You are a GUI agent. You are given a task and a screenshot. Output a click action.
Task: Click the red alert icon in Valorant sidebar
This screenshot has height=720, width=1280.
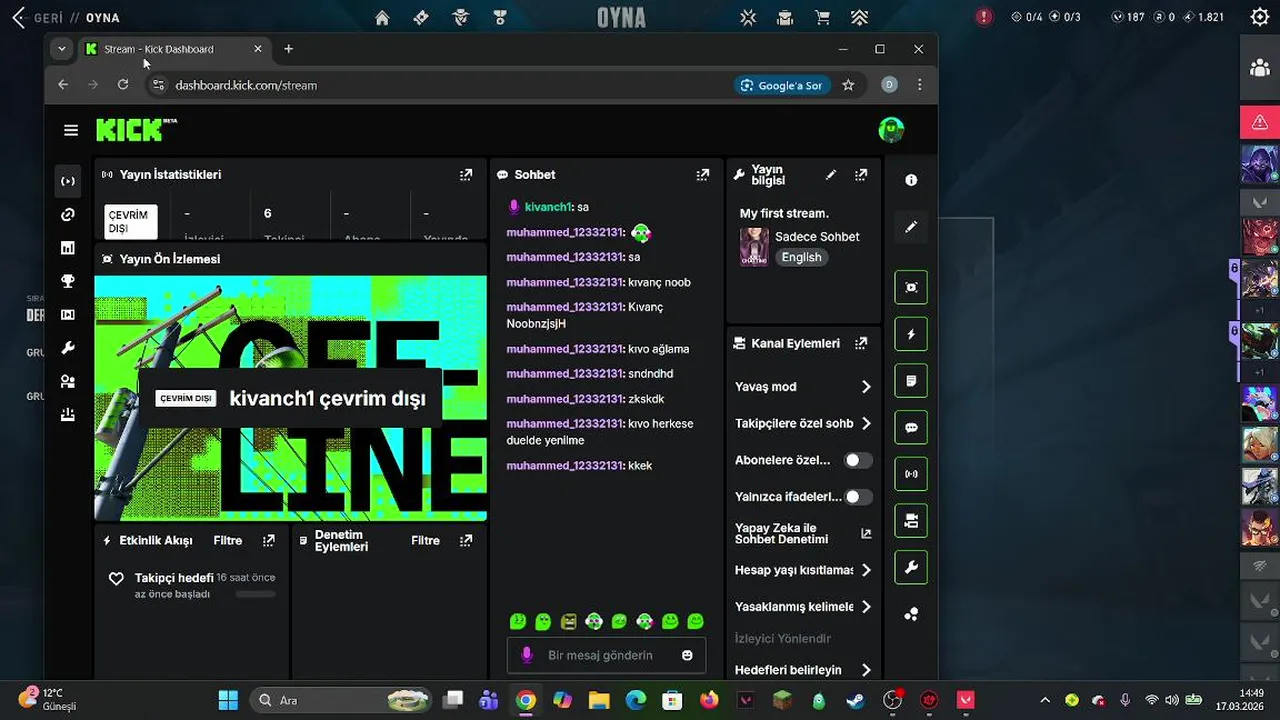pyautogui.click(x=1260, y=122)
